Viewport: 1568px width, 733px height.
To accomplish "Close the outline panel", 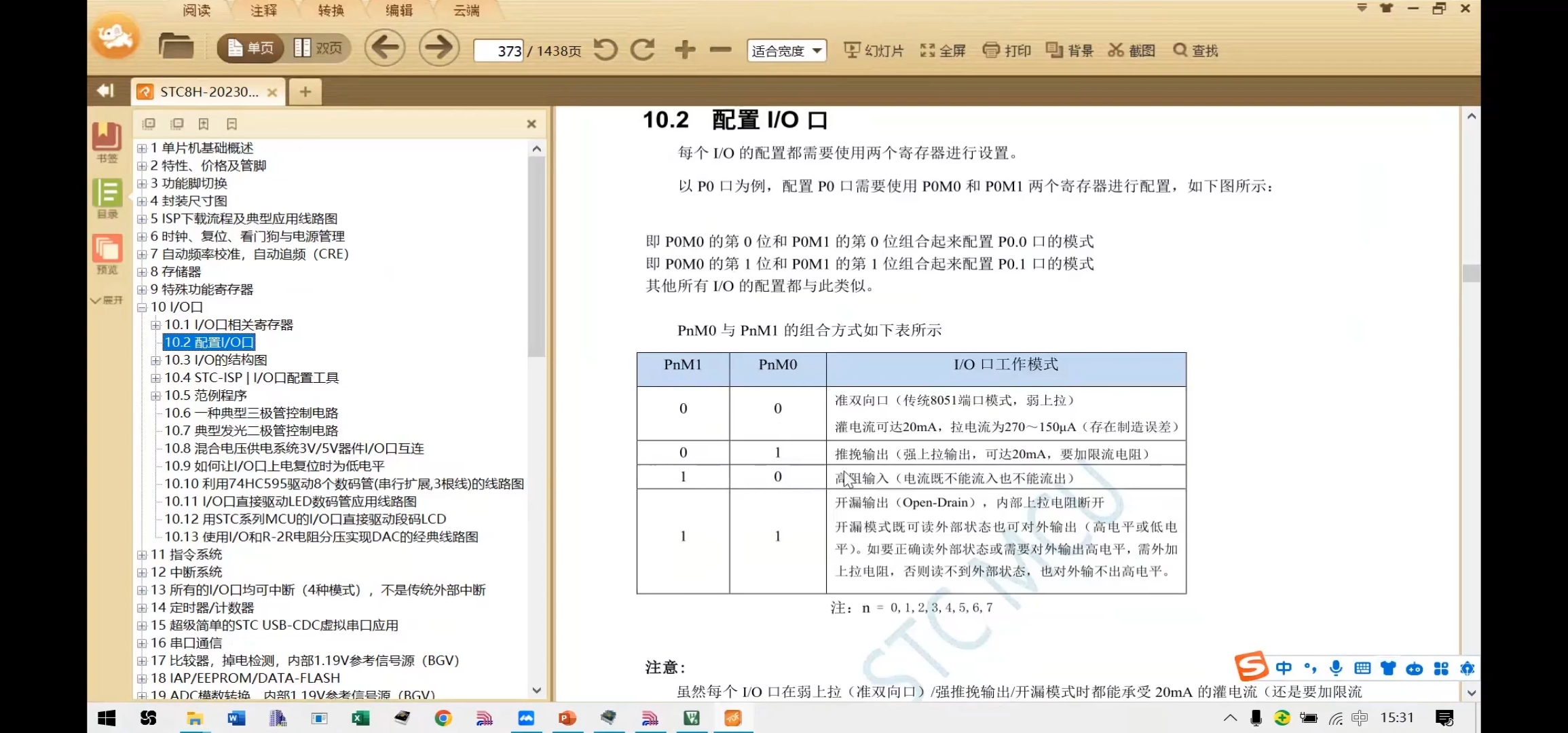I will tap(531, 124).
